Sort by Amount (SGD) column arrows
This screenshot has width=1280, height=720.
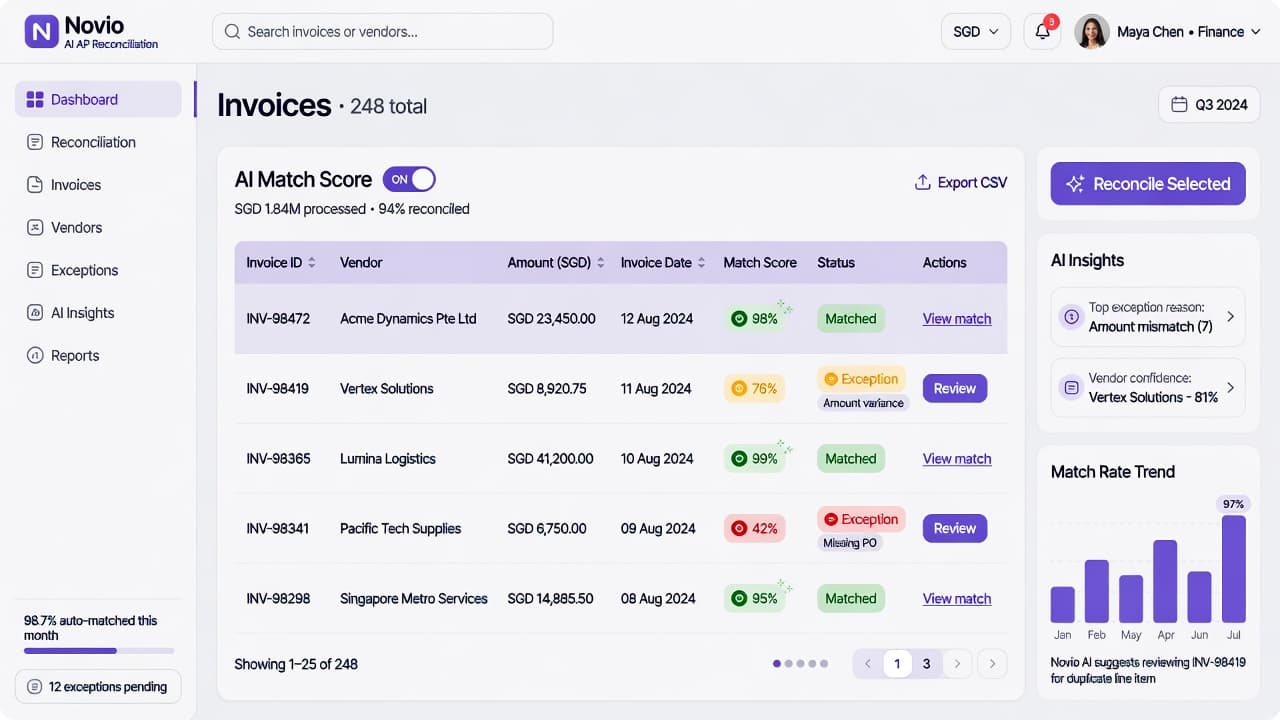601,263
